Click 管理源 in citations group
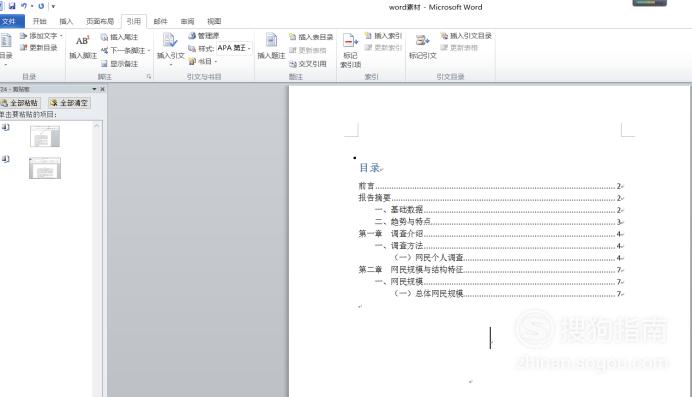The height and width of the screenshot is (397, 692). pos(203,36)
